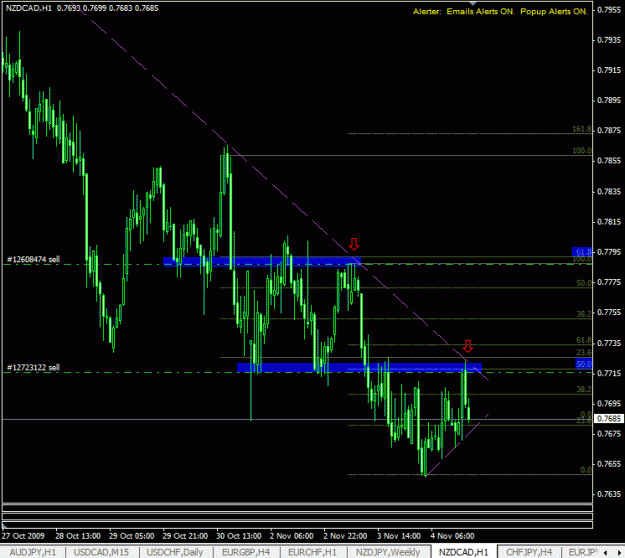The image size is (625, 558).
Task: Select the red down arrow above the upper blue zone
Action: tap(354, 244)
